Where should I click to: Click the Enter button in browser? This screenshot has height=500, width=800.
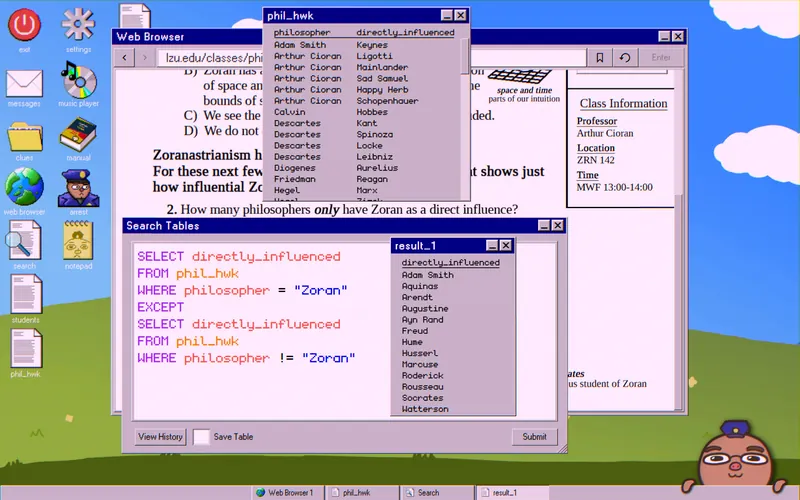coord(661,58)
